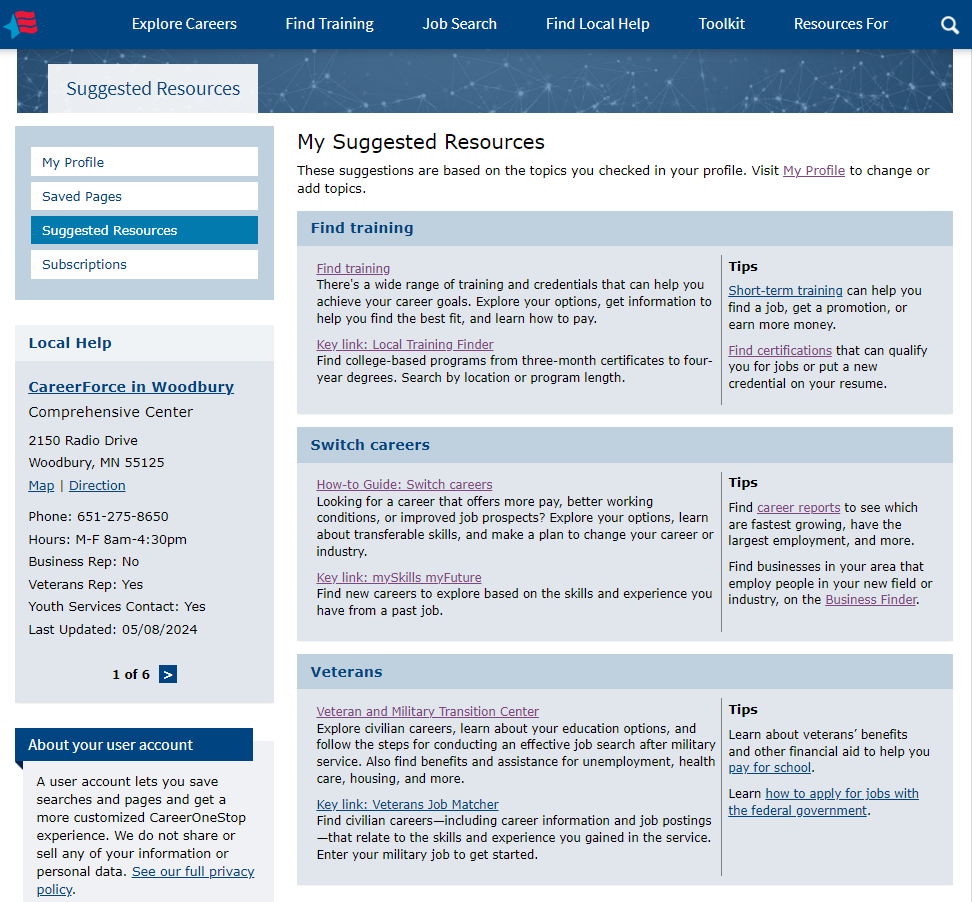Open the search magnifier icon
Screen dimensions: 972x902
[949, 25]
